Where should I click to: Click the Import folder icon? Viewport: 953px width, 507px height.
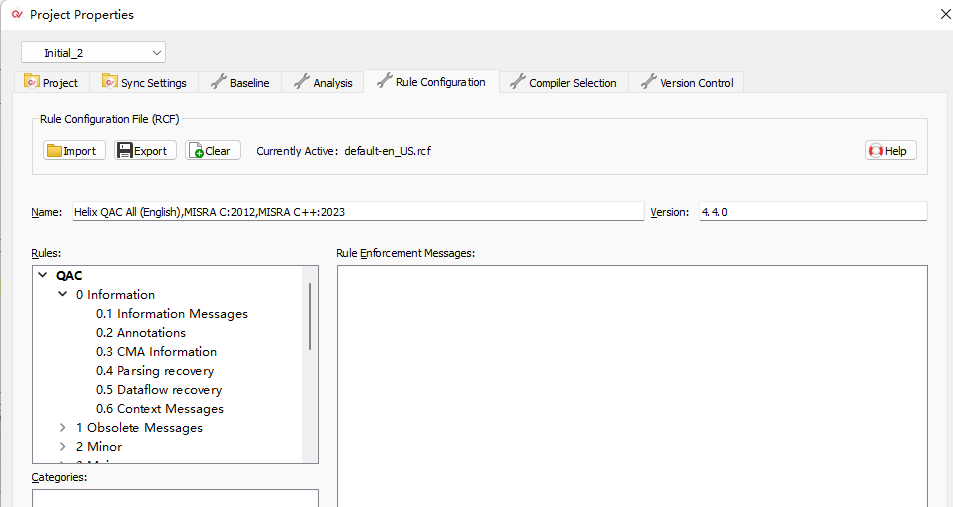pos(54,151)
